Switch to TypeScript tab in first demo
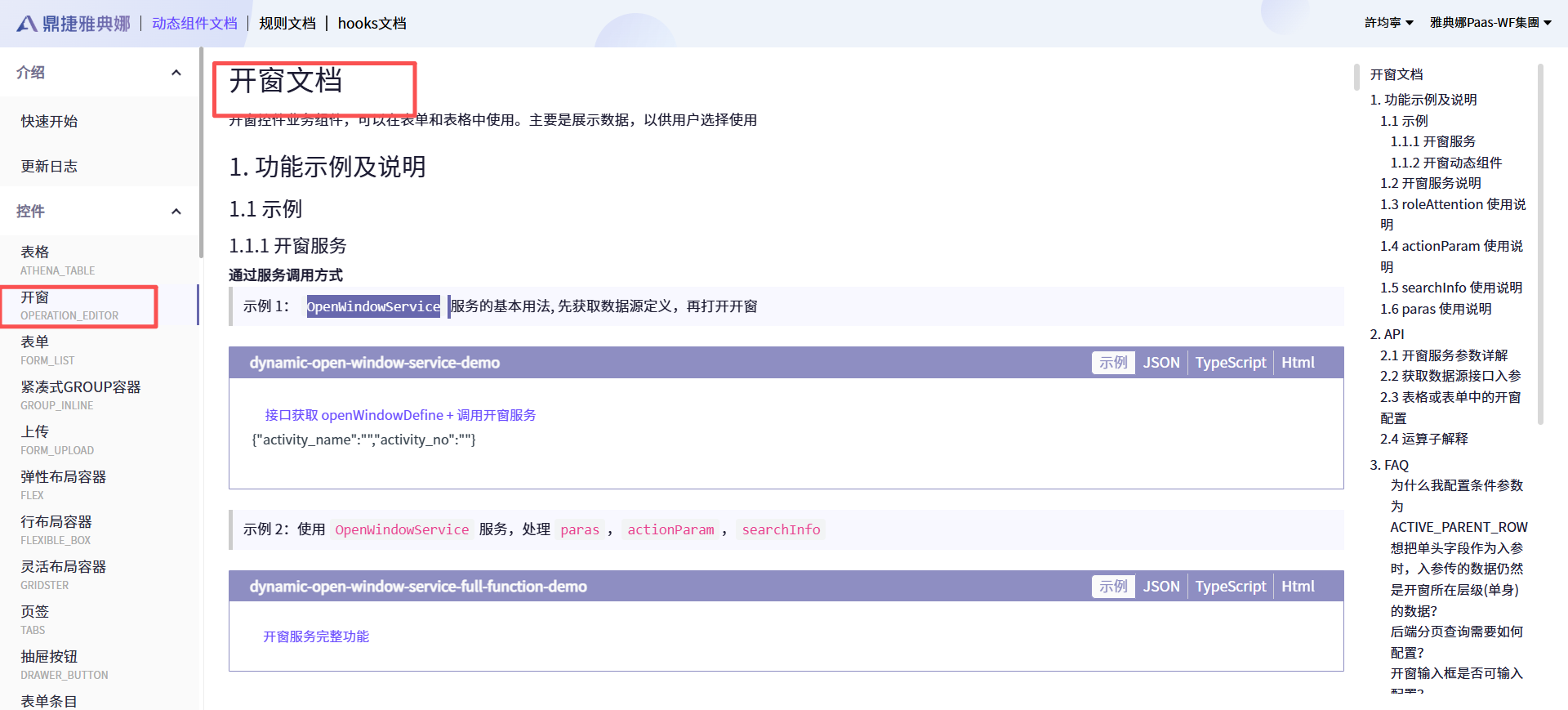This screenshot has width=1568, height=710. 1230,363
